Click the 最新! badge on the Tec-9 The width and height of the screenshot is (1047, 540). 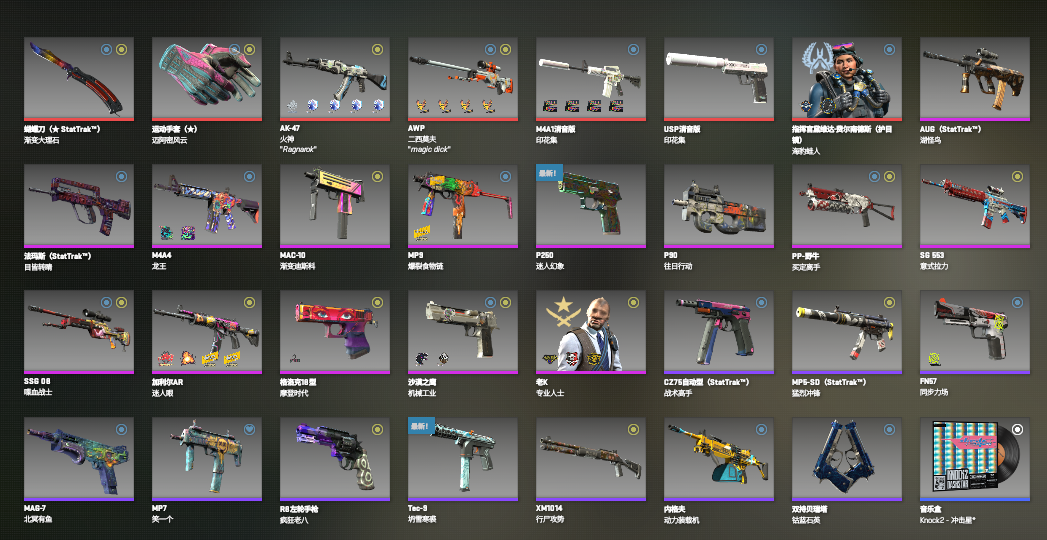421,425
